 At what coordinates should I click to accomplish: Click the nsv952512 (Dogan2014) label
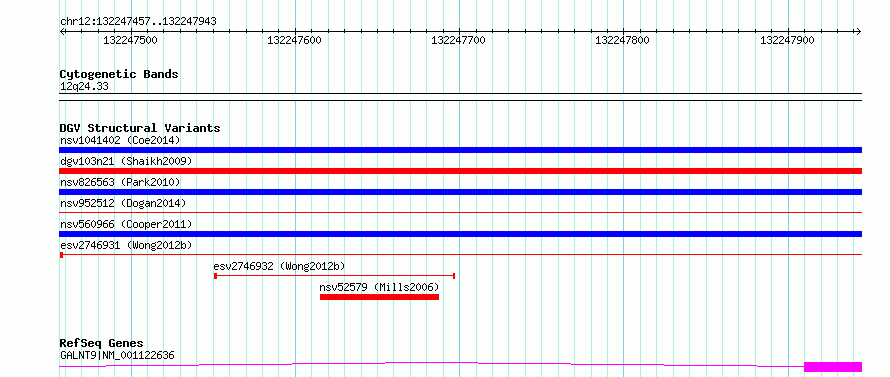[123, 203]
